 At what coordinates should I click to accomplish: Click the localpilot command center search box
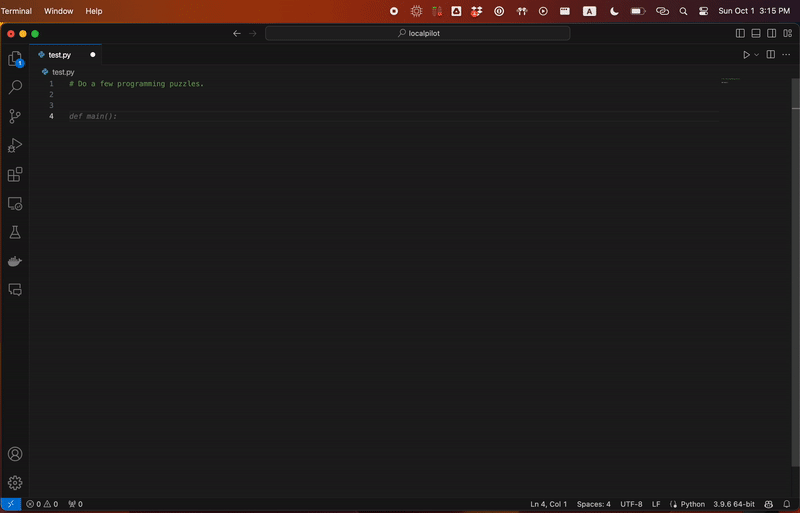[x=417, y=33]
